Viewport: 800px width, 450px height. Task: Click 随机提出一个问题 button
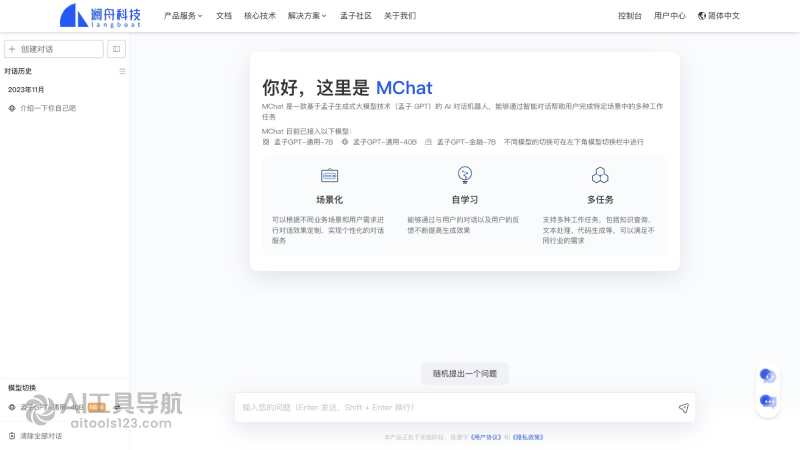click(x=465, y=373)
